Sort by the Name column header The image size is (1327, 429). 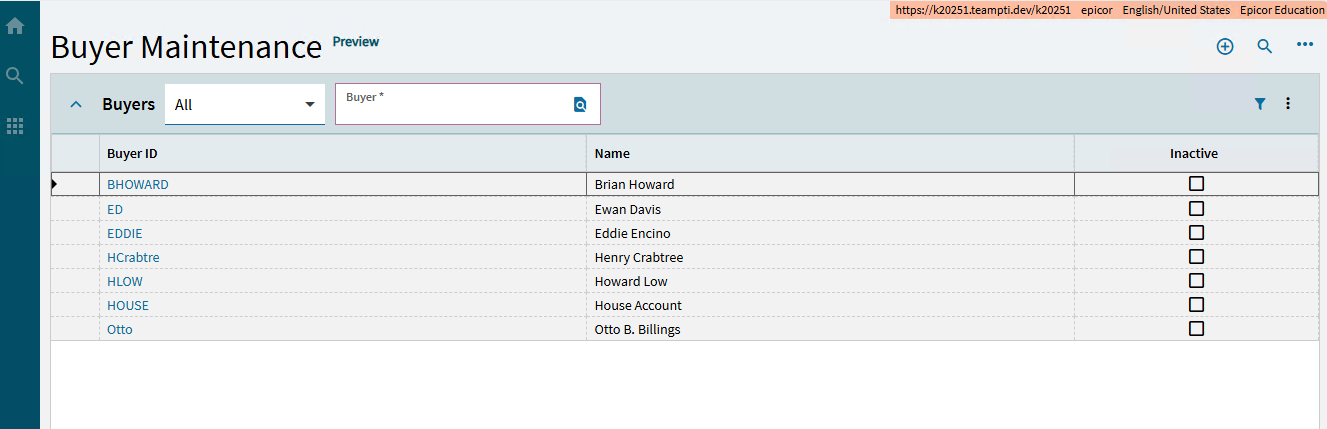[612, 154]
